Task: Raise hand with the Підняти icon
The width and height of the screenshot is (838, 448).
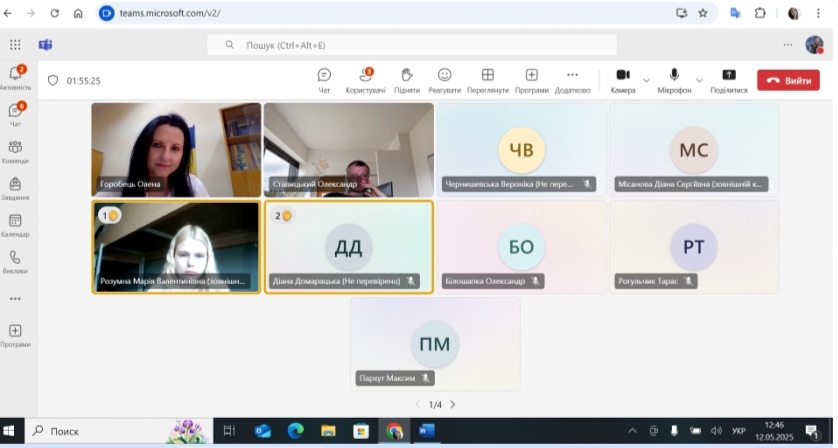Action: (407, 79)
